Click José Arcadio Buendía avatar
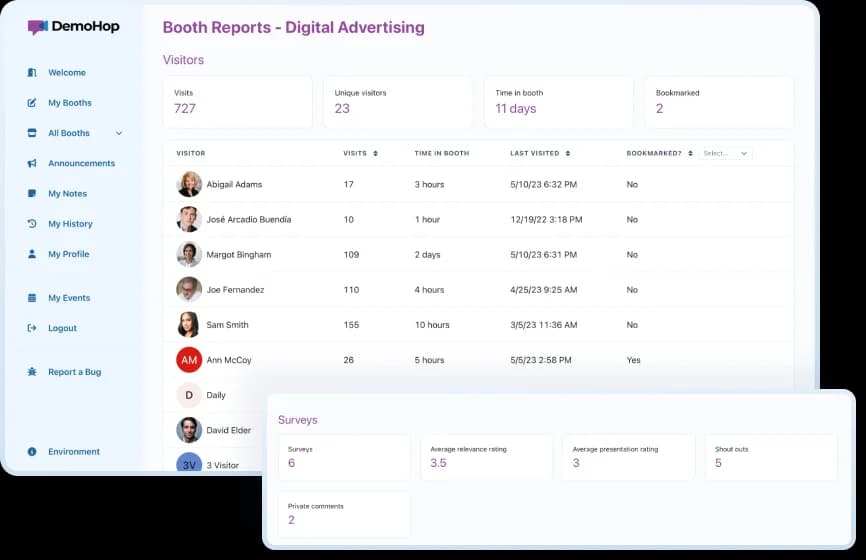The height and width of the screenshot is (560, 866). (x=189, y=219)
